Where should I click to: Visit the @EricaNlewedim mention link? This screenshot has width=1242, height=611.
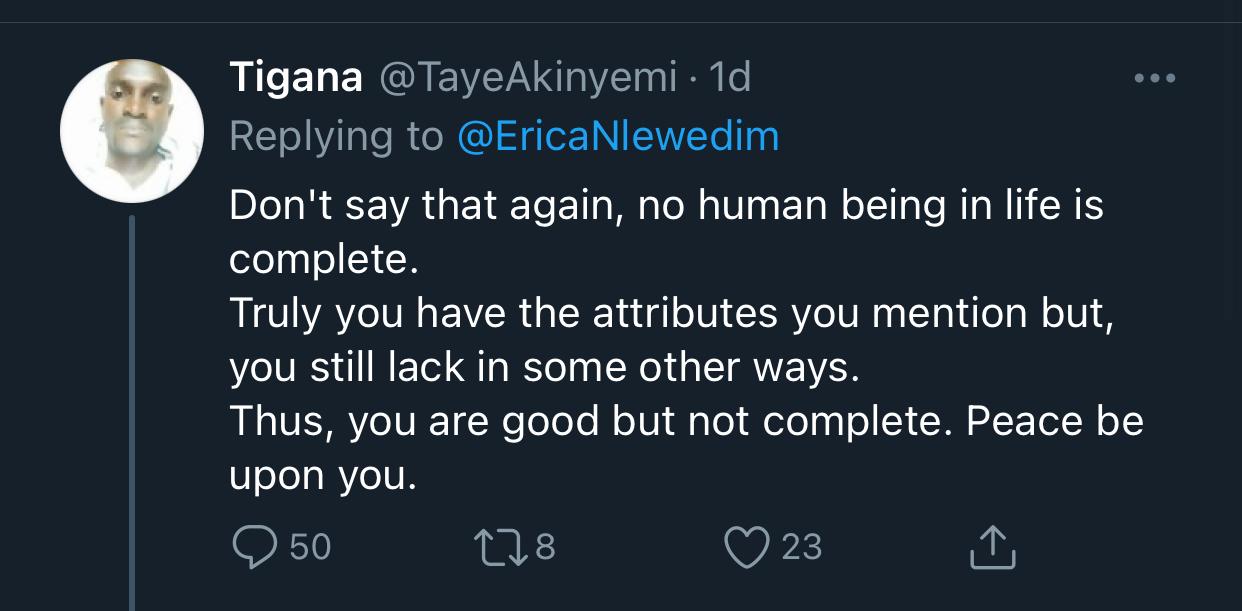click(618, 136)
